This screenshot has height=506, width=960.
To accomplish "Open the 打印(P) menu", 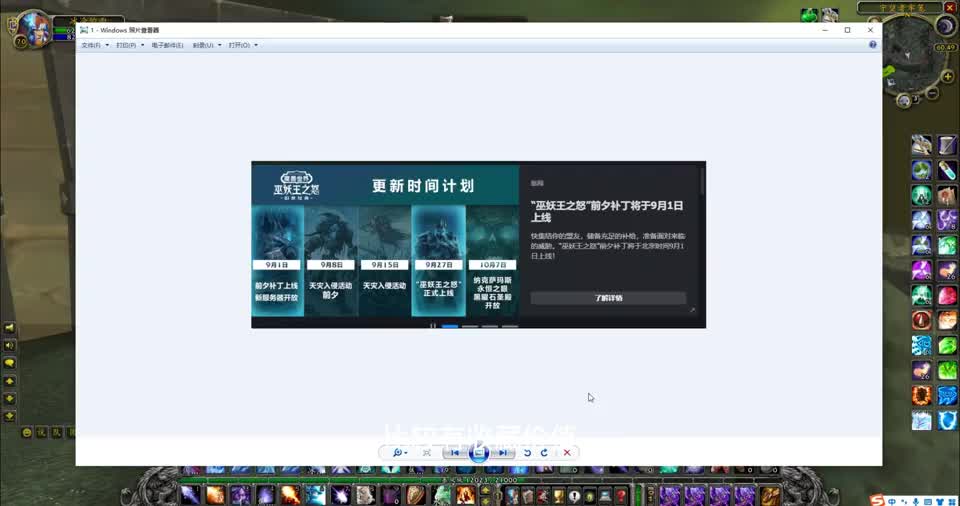I will (126, 45).
